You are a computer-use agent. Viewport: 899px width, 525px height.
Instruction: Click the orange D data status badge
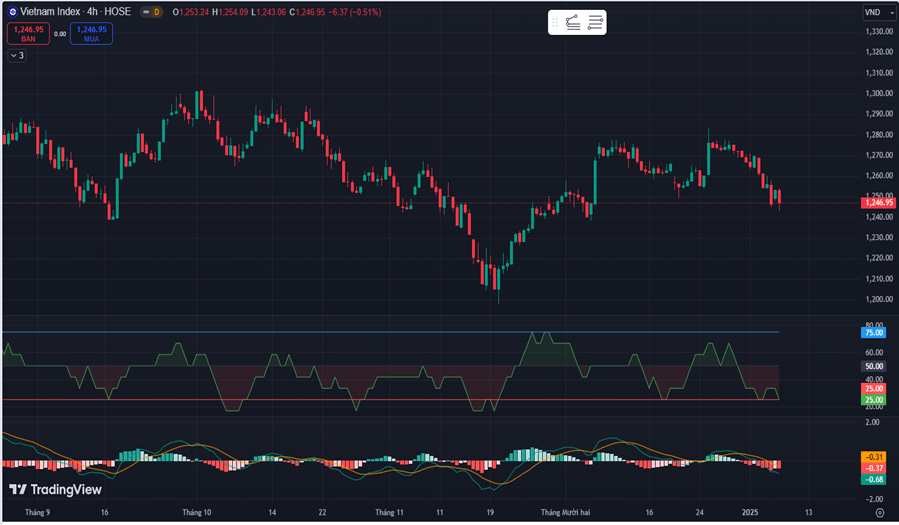[156, 12]
